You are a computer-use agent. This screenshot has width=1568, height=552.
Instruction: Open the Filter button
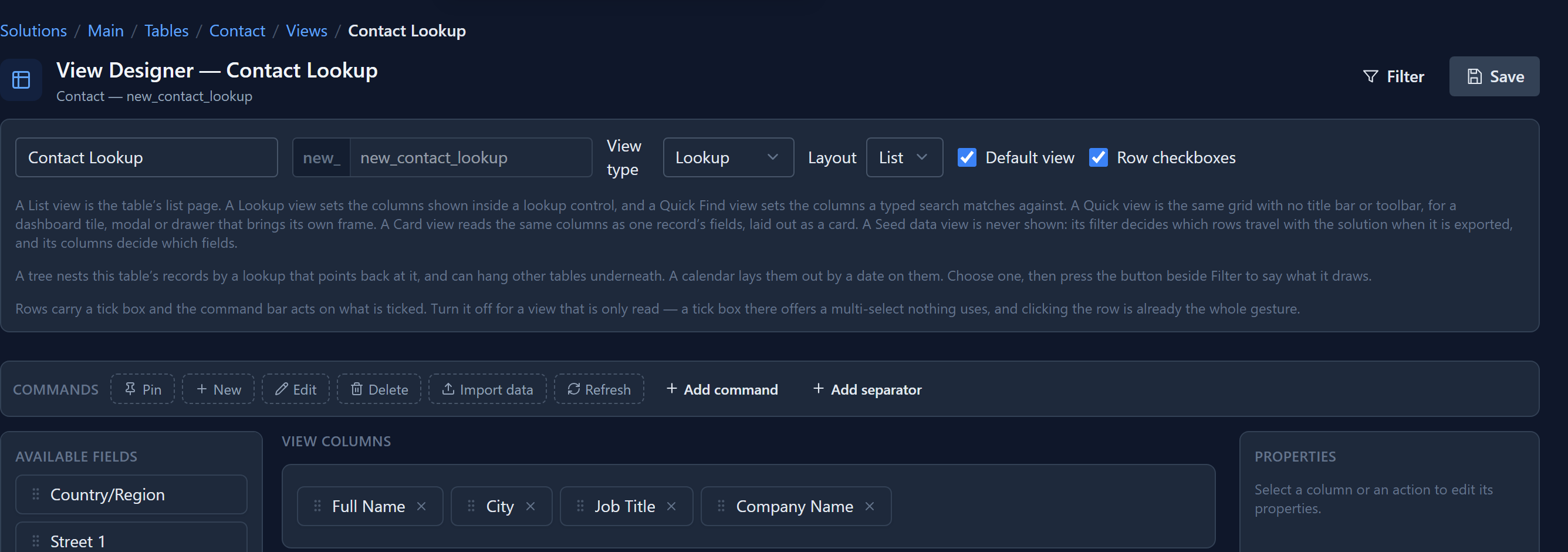(x=1393, y=76)
